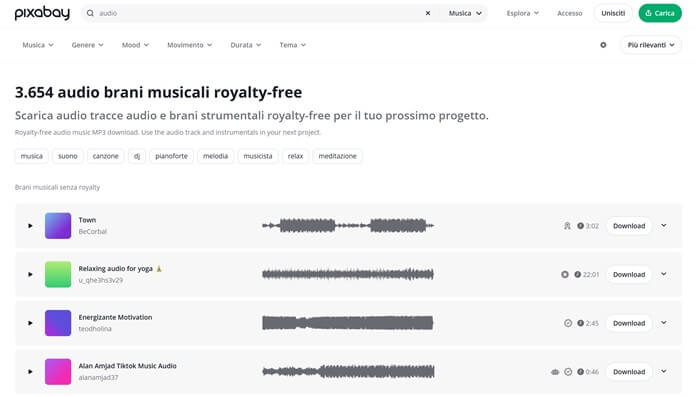Open the Durata filter menu
The image size is (696, 397).
[x=245, y=45]
